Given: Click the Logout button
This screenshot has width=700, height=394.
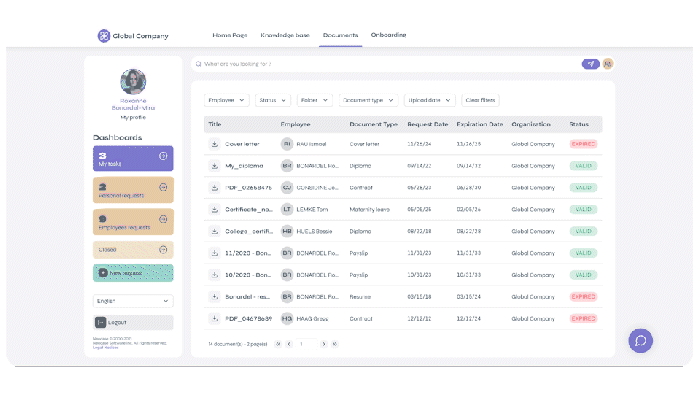Looking at the screenshot, I should 133,322.
